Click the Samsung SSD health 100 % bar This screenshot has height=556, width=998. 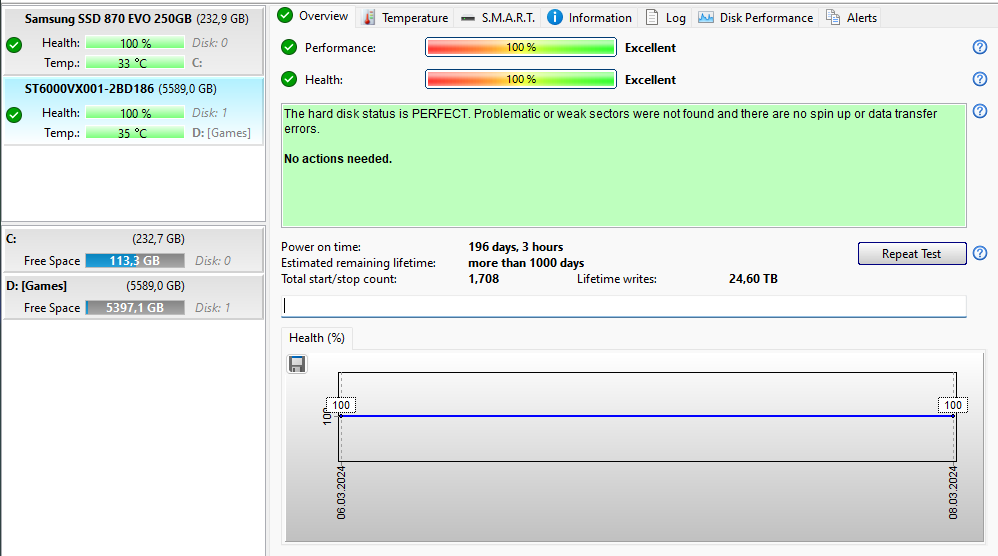135,43
